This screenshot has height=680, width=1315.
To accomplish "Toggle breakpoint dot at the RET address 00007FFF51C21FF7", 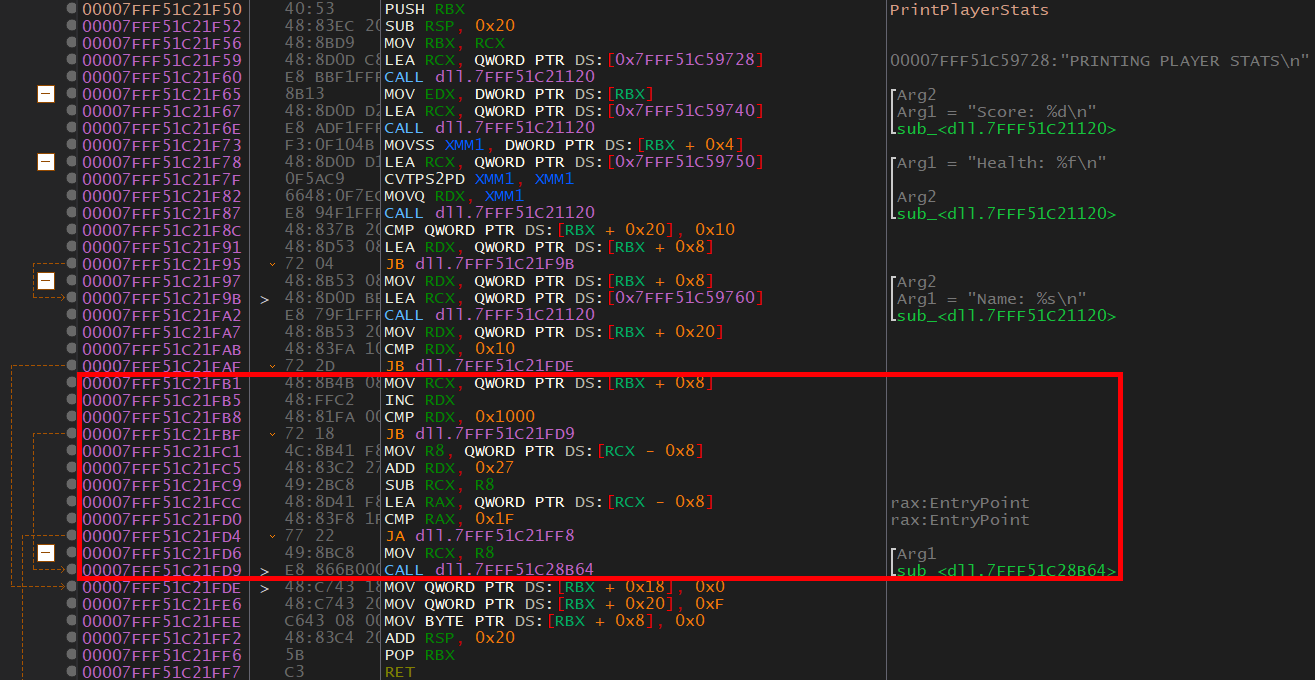I will pyautogui.click(x=71, y=672).
